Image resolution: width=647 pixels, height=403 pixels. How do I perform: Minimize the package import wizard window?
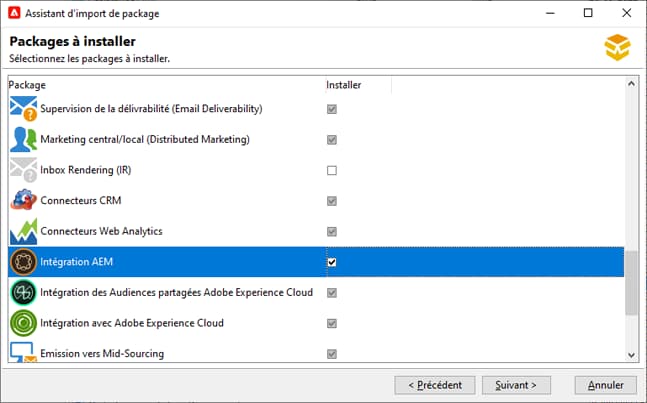coord(550,13)
